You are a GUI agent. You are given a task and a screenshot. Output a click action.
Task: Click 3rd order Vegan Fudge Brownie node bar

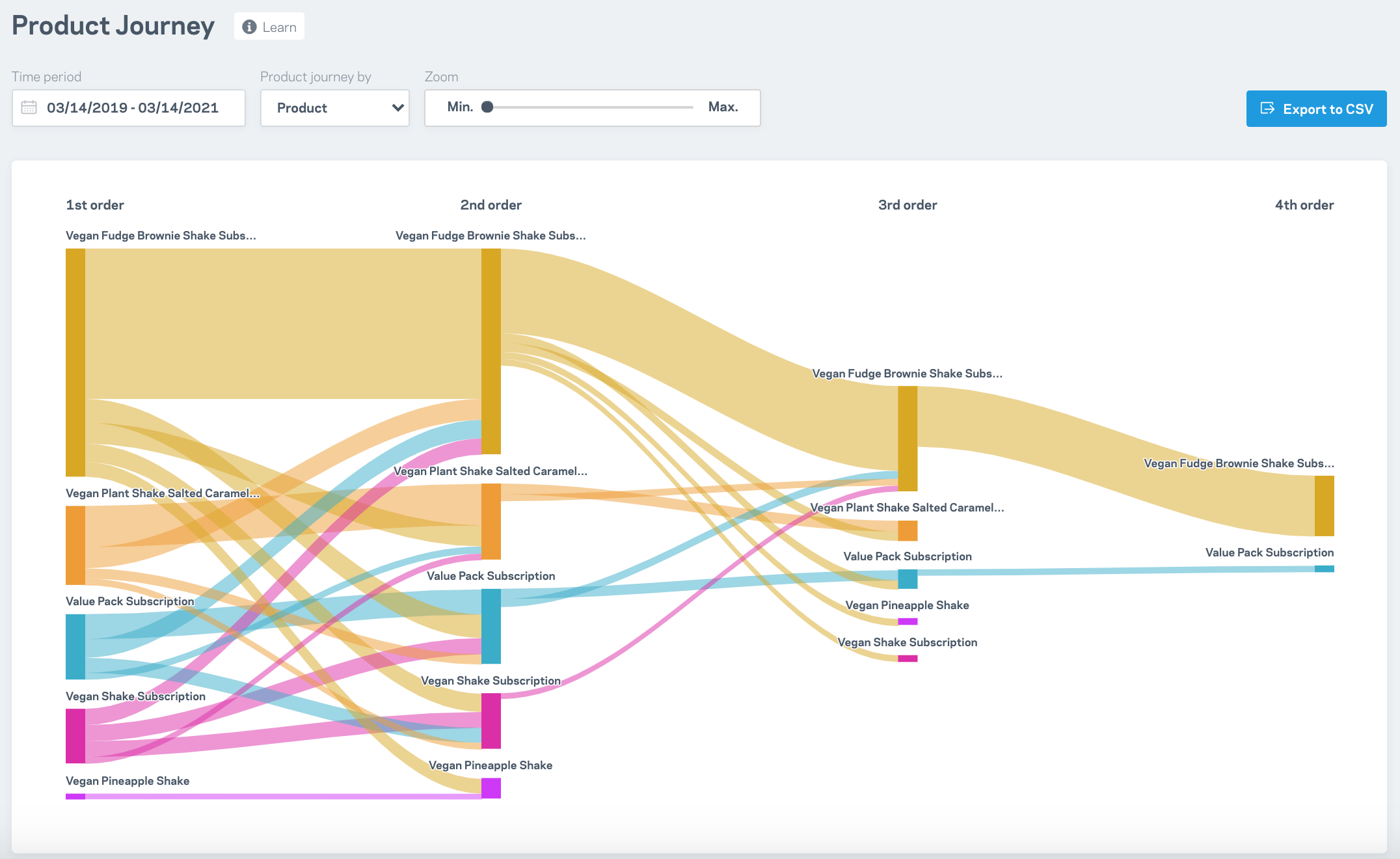[x=908, y=438]
